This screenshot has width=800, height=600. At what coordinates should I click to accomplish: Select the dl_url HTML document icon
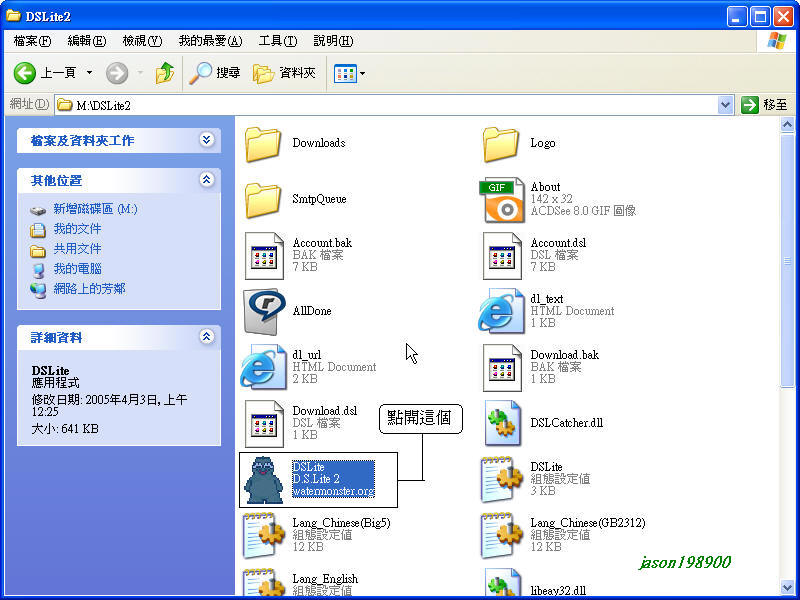pyautogui.click(x=263, y=367)
